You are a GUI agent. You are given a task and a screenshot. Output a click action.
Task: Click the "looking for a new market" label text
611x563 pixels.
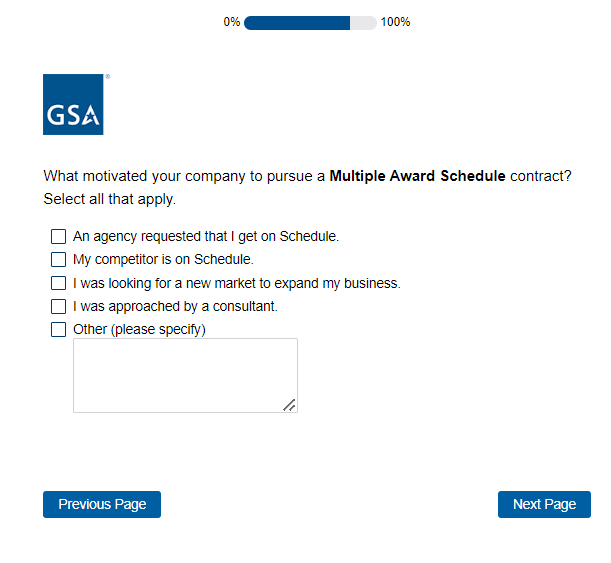click(236, 283)
